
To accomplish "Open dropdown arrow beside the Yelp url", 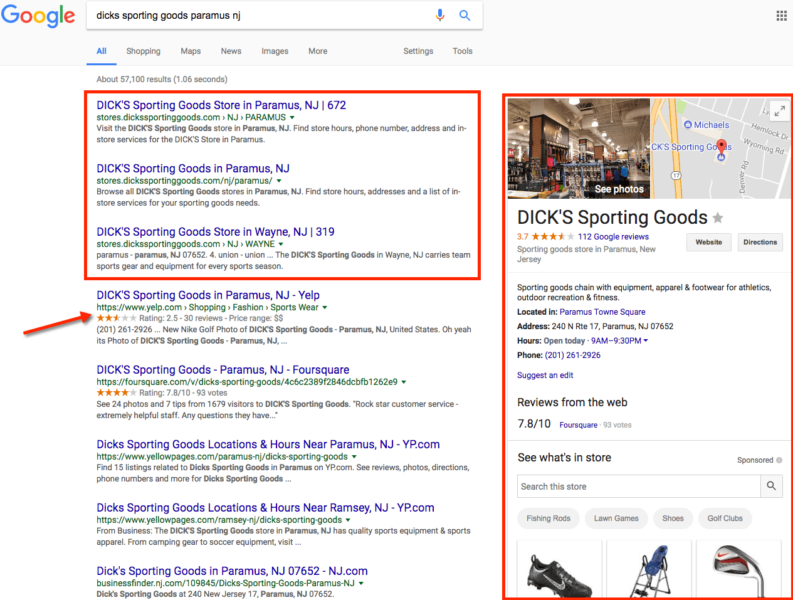I will click(x=325, y=308).
